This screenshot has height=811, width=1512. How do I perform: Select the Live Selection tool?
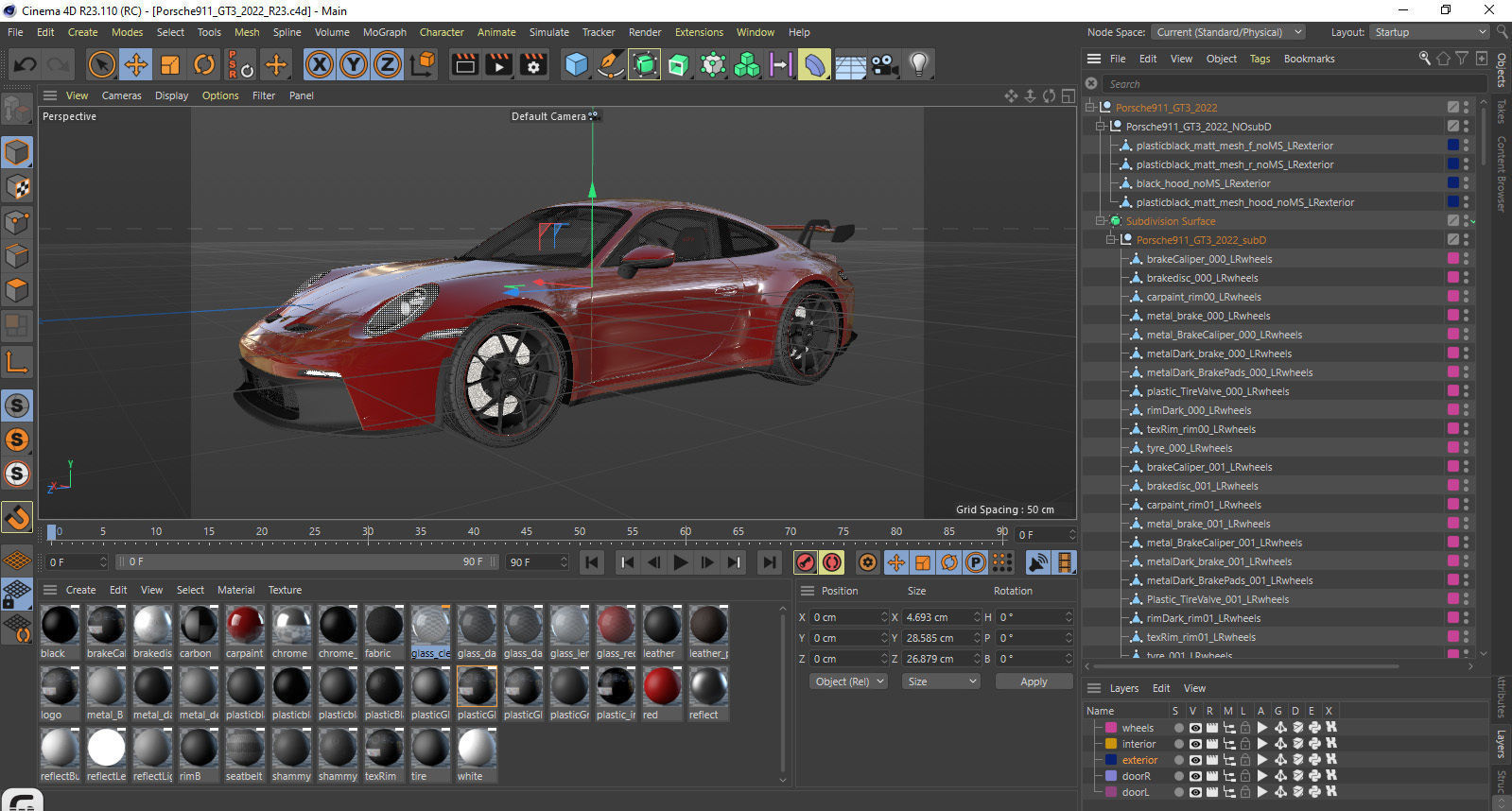point(101,64)
